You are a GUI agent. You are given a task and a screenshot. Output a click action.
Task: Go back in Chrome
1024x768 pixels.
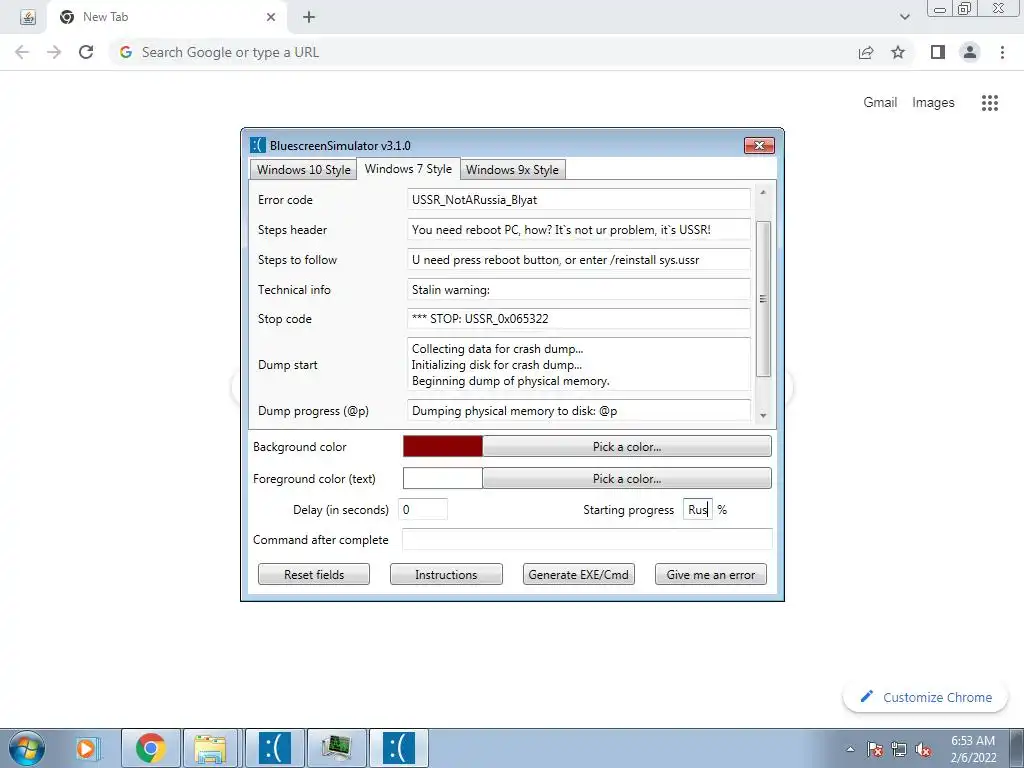coord(22,52)
